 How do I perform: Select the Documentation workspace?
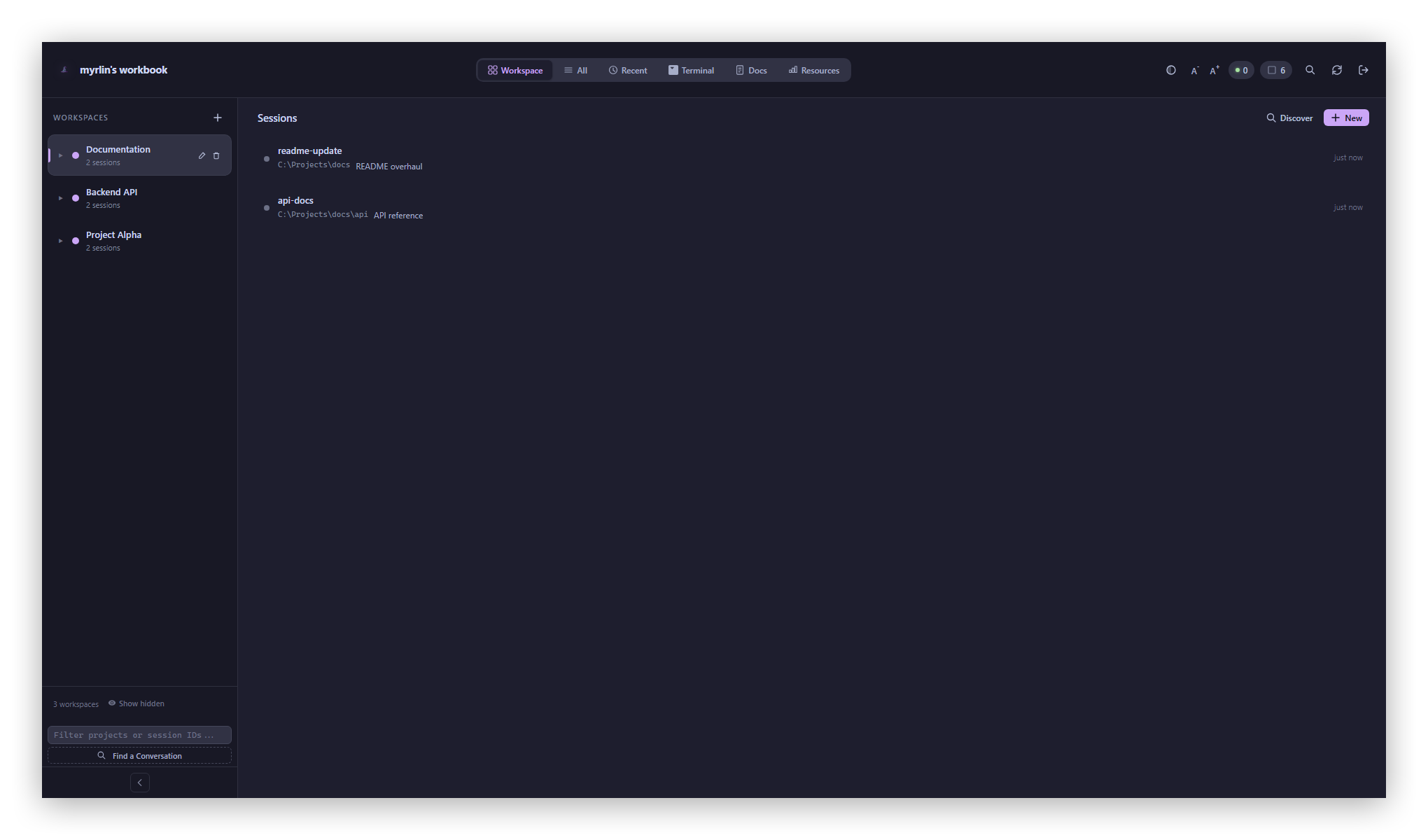point(139,155)
